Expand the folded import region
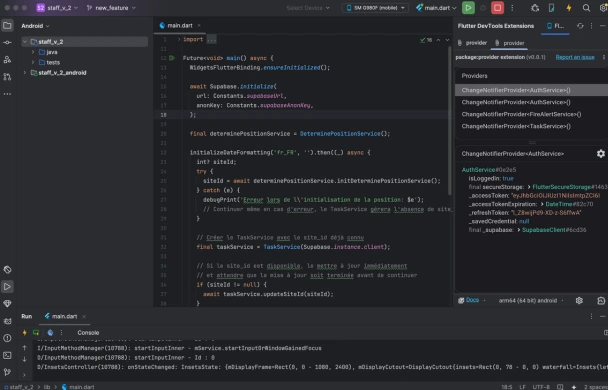Image resolution: width=608 pixels, height=390 pixels. coord(179,40)
